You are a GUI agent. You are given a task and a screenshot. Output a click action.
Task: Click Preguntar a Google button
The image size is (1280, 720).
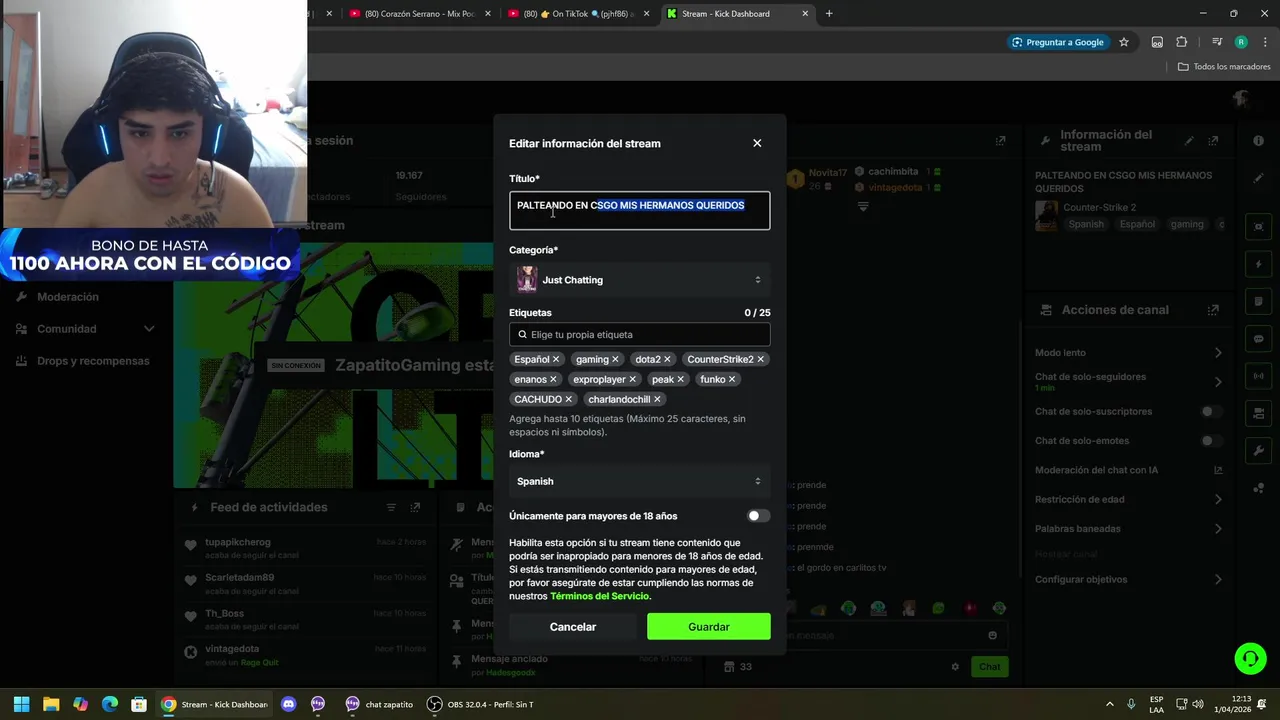tap(1057, 42)
